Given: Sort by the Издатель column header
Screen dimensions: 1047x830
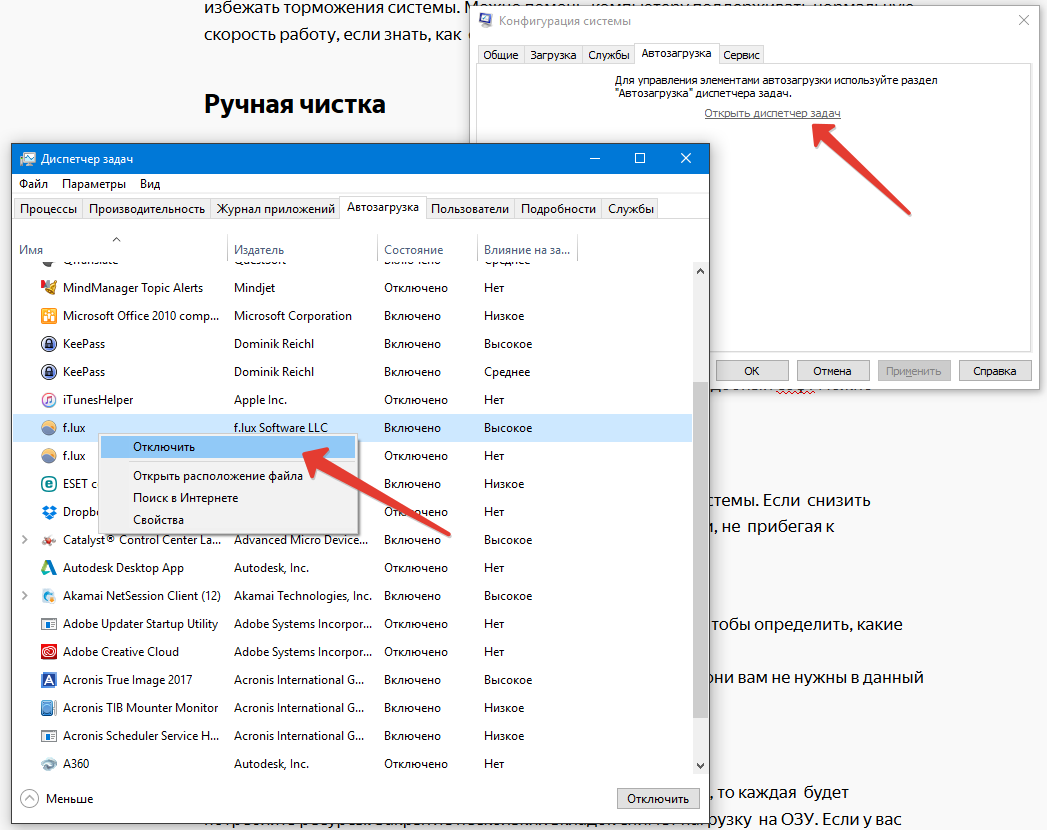Looking at the screenshot, I should click(x=302, y=249).
